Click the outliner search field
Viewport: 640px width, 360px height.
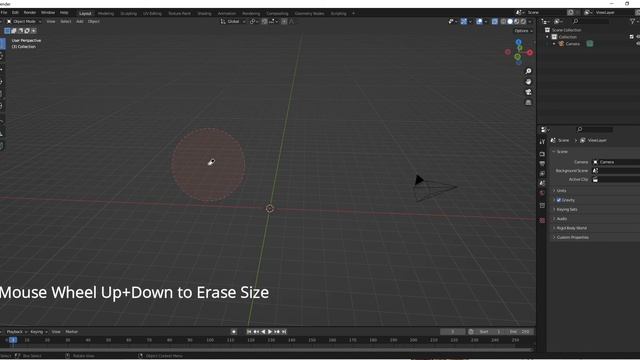591,21
